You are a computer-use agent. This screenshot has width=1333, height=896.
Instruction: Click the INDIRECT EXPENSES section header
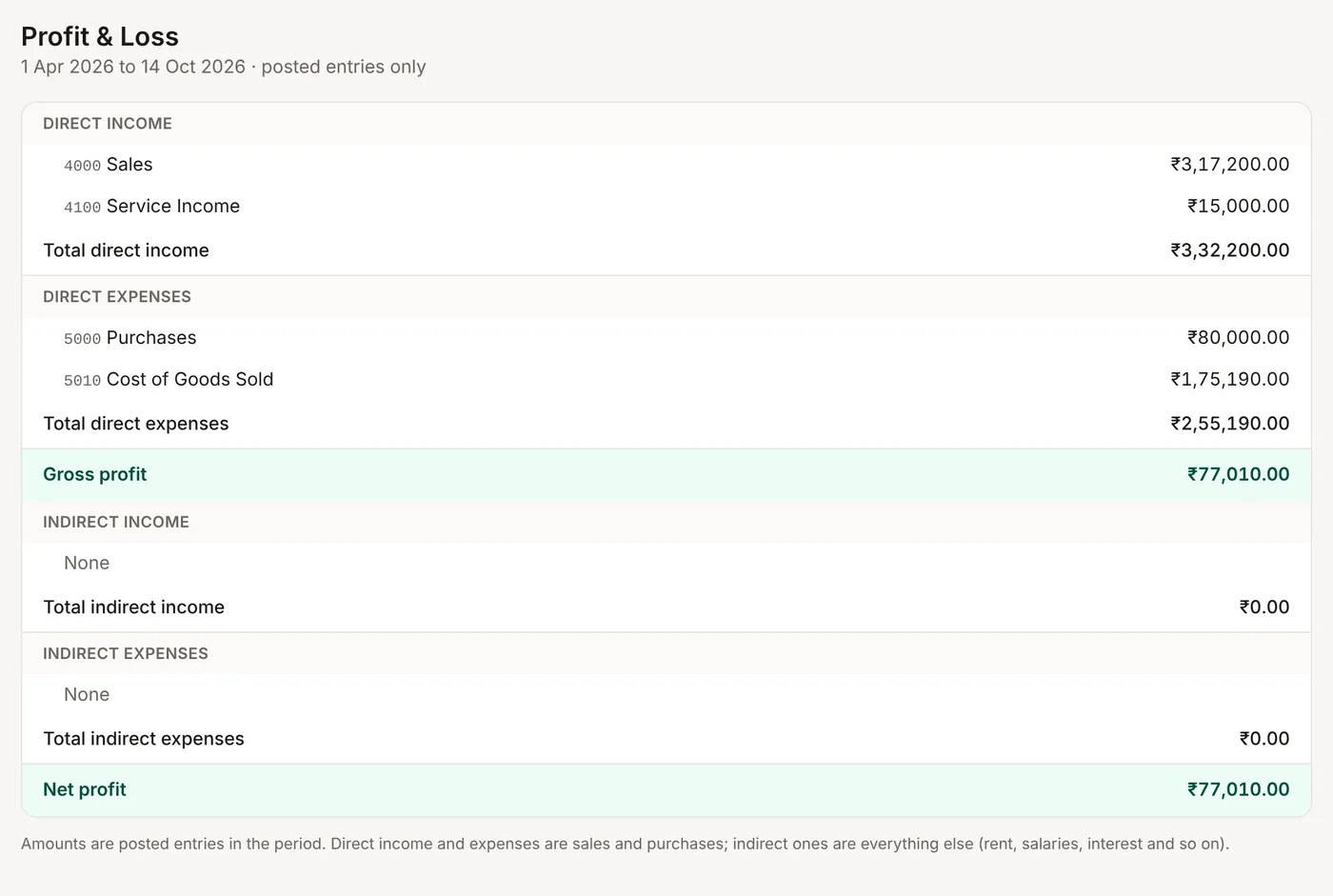pyautogui.click(x=126, y=653)
